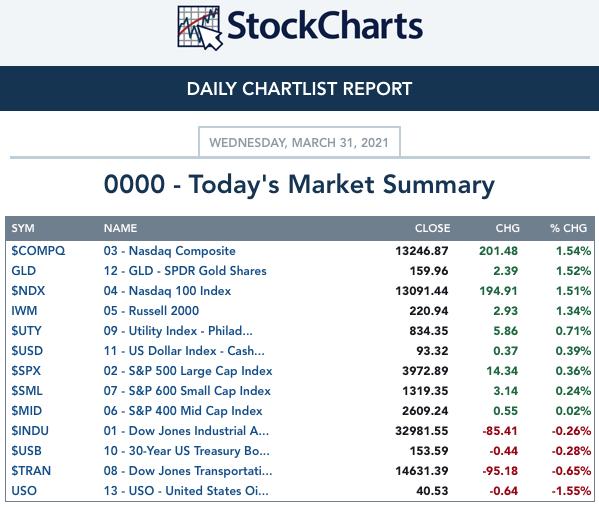599x507 pixels.
Task: Click the Wednesday, March 31, 2021 date box
Action: 300,142
